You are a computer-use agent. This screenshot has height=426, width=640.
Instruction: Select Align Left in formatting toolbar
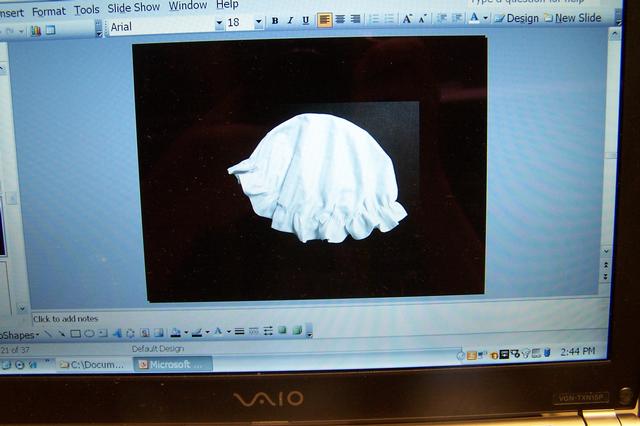324,20
